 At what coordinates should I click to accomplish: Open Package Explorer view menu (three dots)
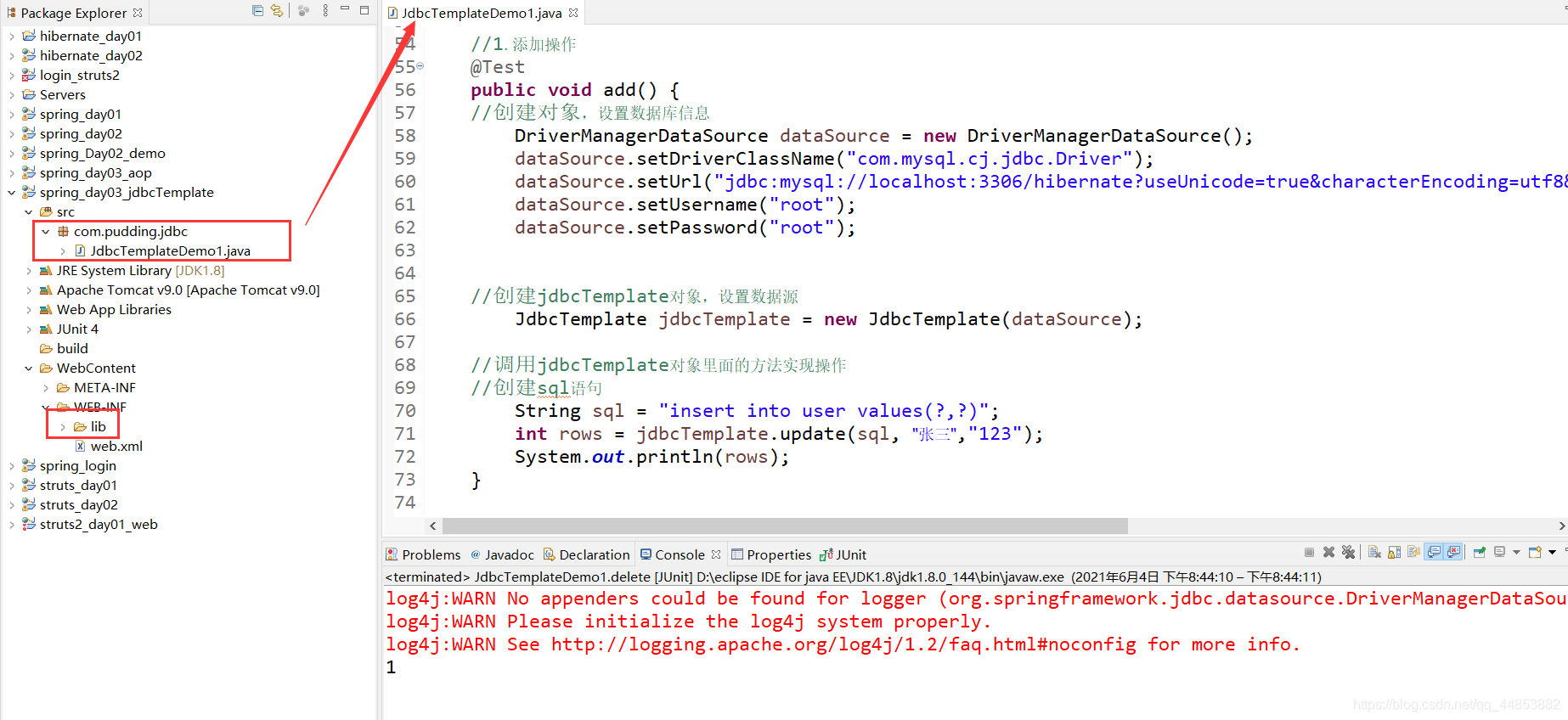(325, 10)
